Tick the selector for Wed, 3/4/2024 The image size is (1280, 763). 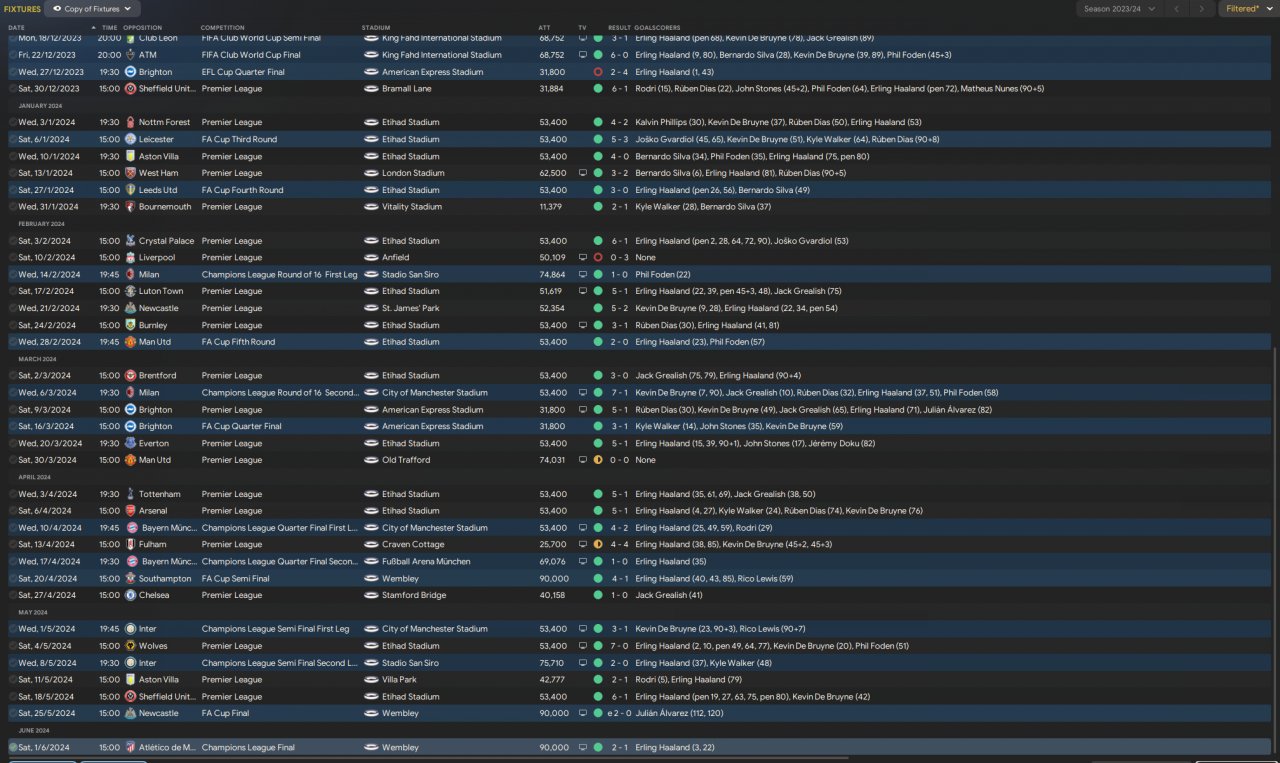(13, 494)
